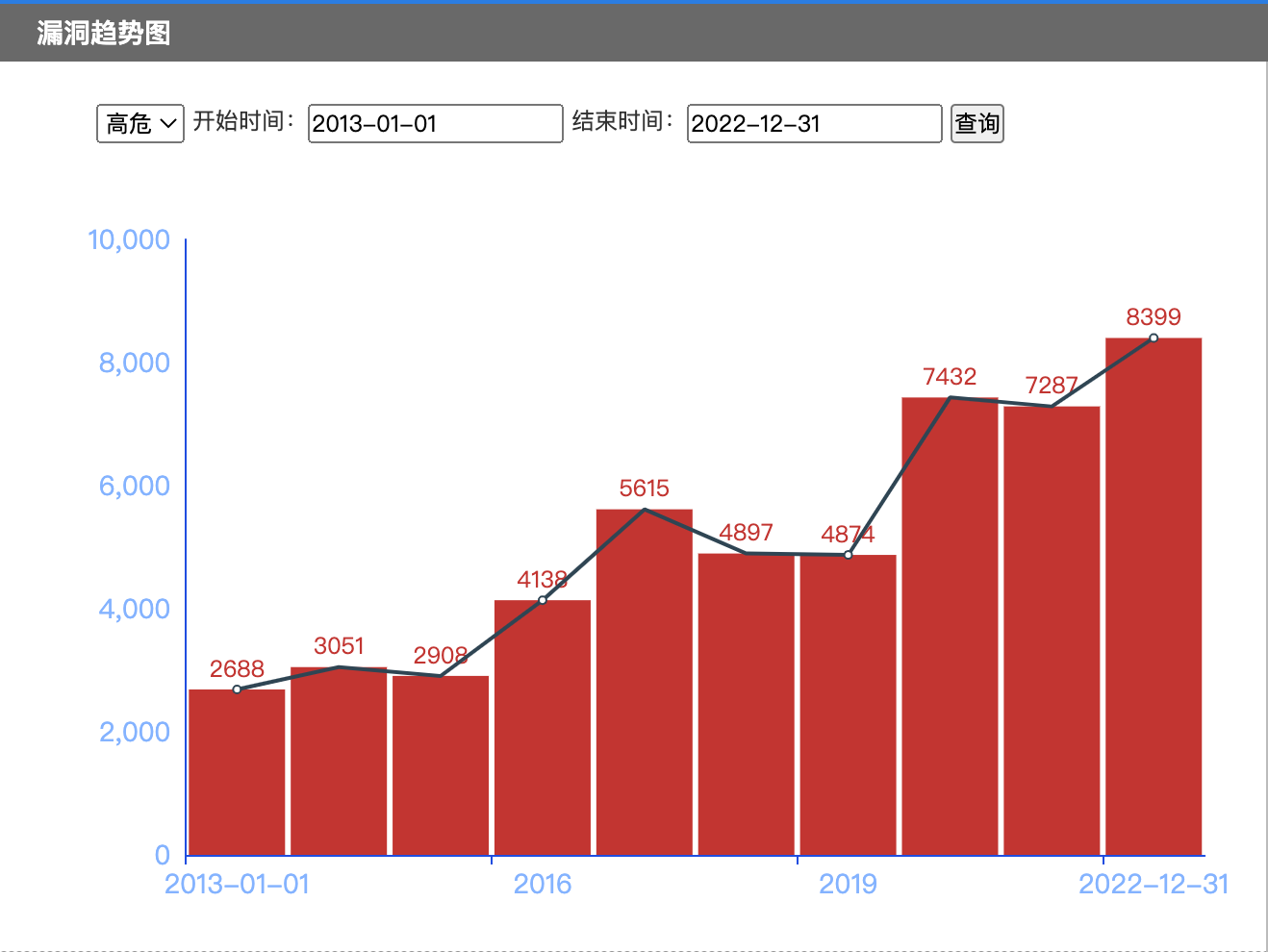Screen dimensions: 1268x952
Task: Click the 4,000 y-axis label
Action: [135, 609]
